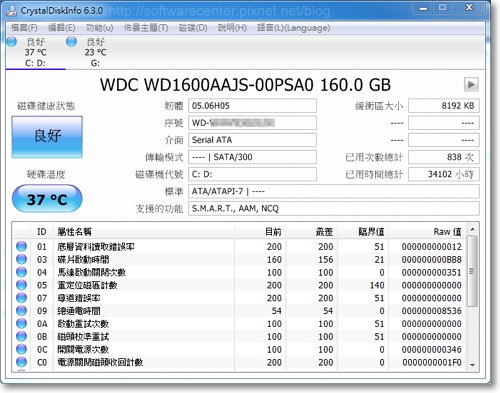Select attribute row 底層資料讀取錯誤率
The width and height of the screenshot is (500, 393).
[x=240, y=247]
